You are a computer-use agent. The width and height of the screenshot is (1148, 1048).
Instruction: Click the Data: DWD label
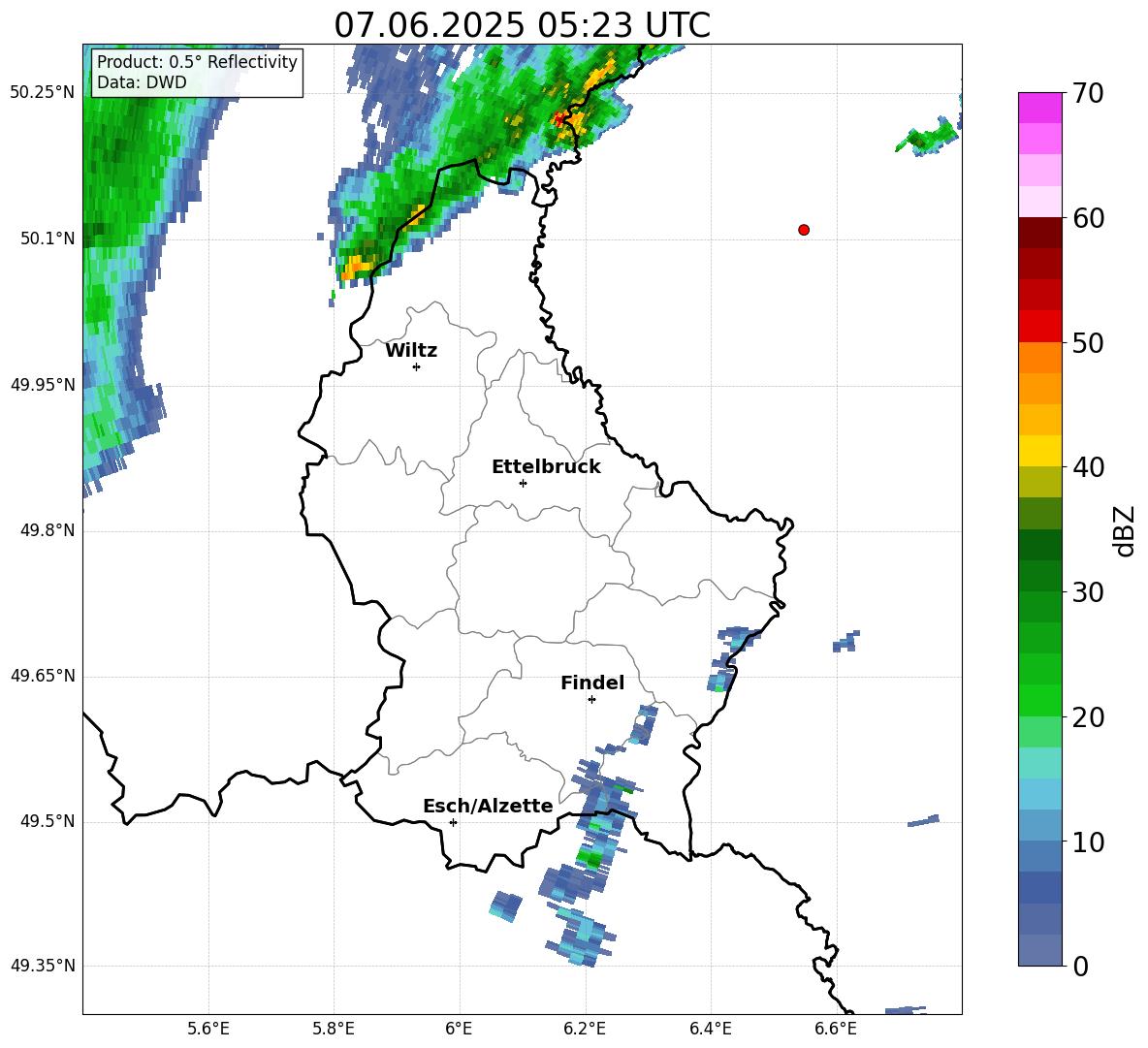coord(142,82)
